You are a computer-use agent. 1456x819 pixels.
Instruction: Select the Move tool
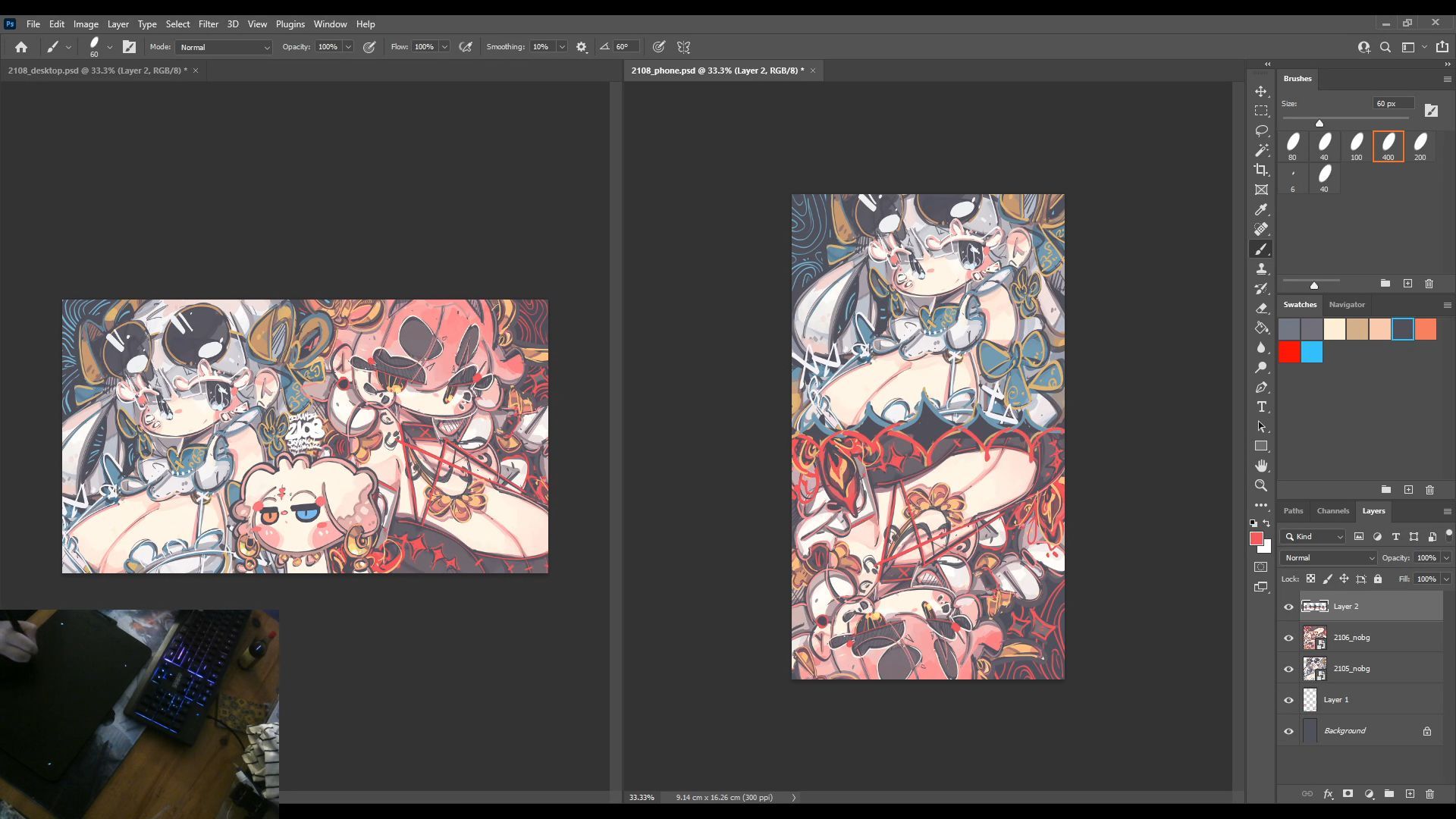tap(1261, 91)
